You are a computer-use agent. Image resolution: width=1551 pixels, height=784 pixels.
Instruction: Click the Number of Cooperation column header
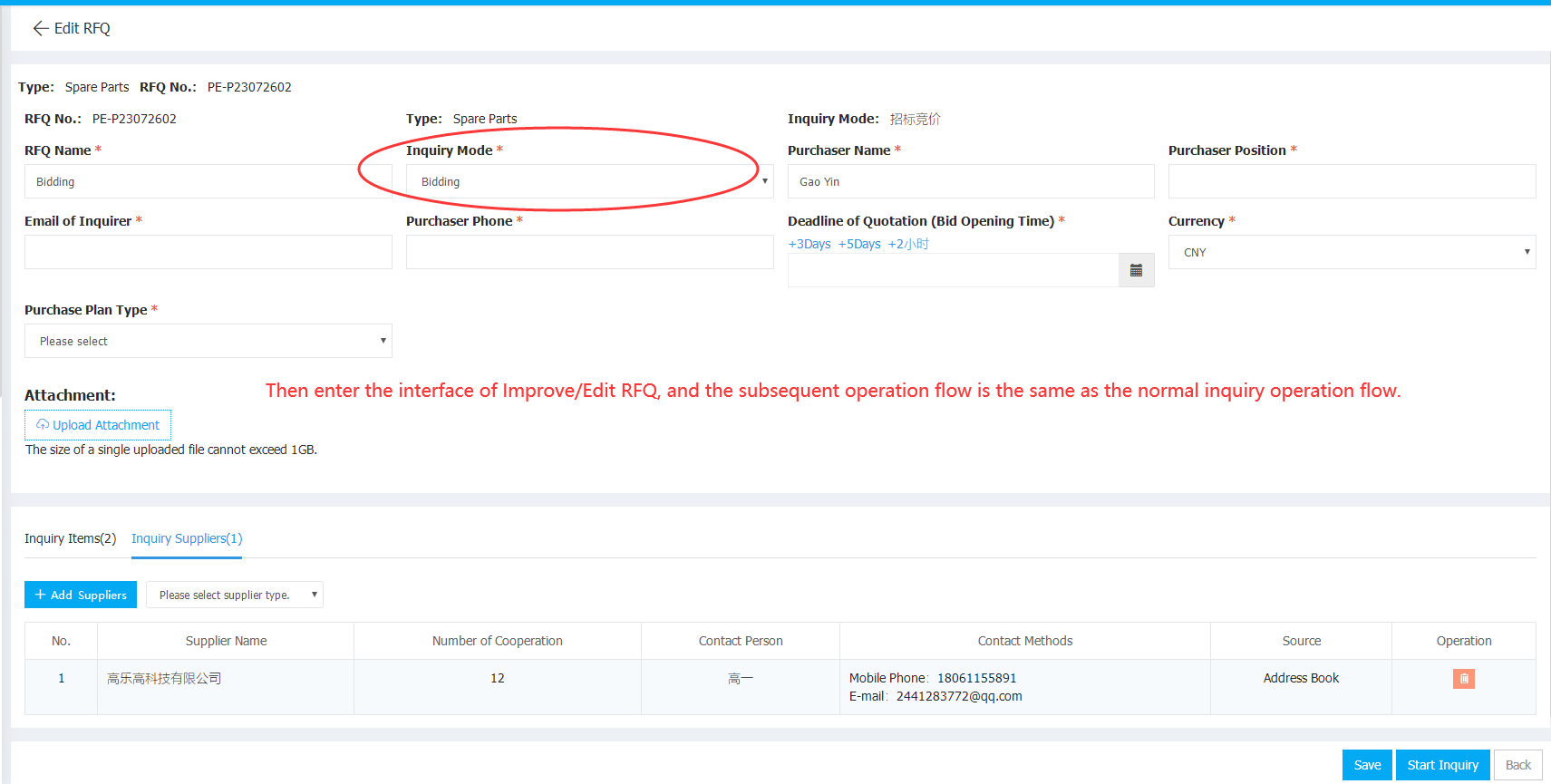coord(498,641)
